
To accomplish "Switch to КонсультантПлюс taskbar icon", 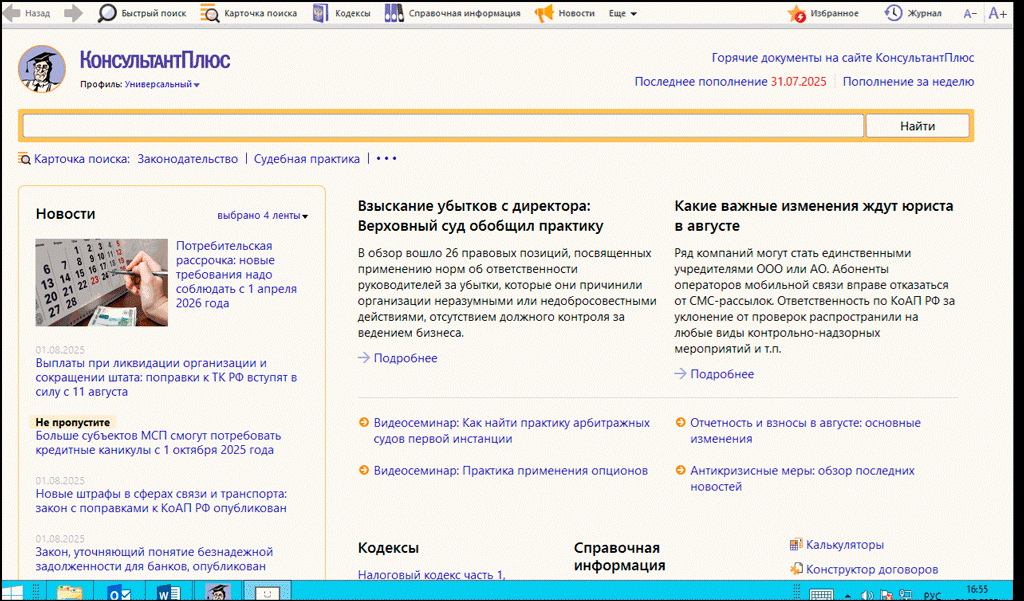I will pyautogui.click(x=218, y=592).
